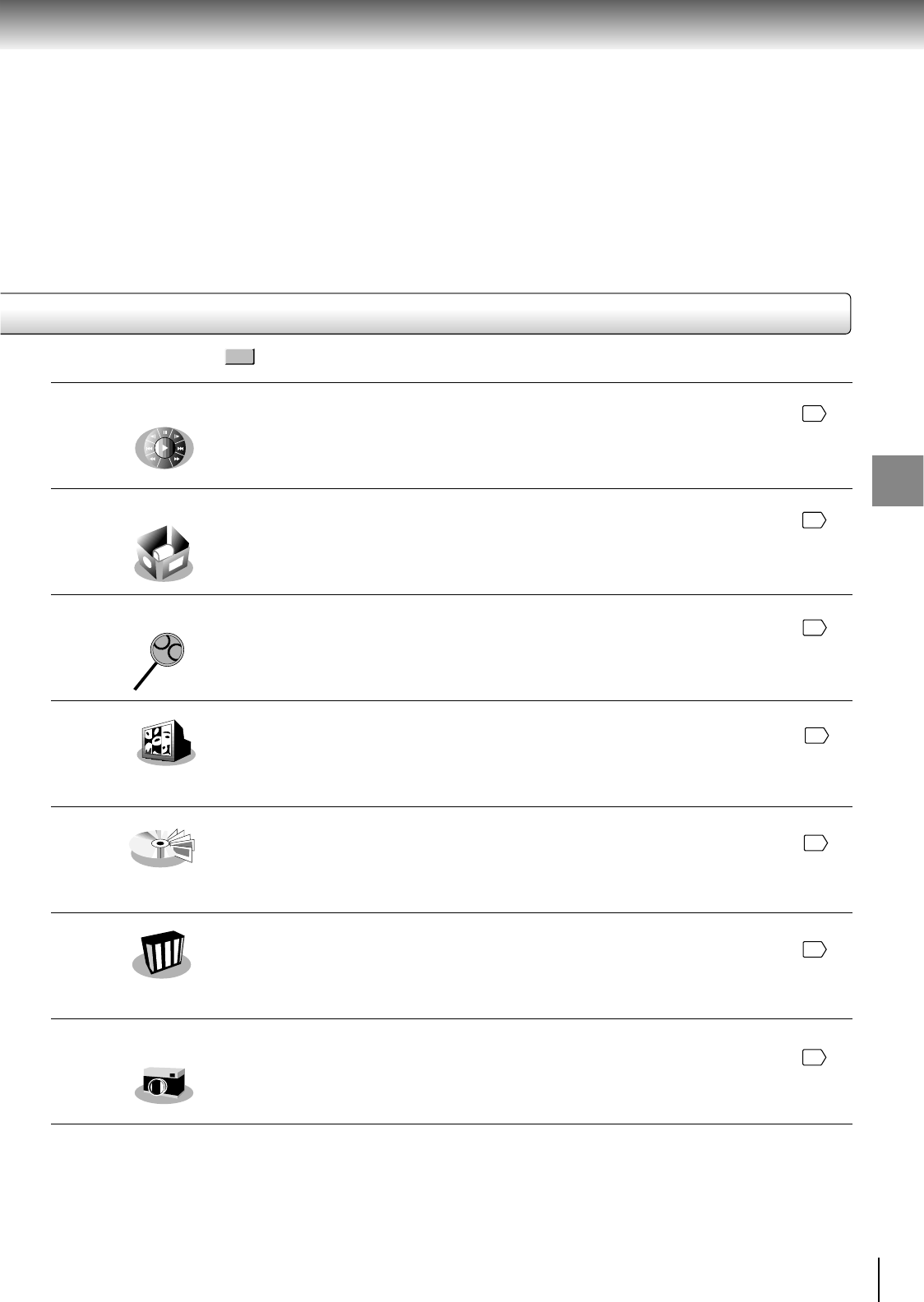Select the gray square tab on the right edge
The image size is (924, 1302).
(x=898, y=481)
